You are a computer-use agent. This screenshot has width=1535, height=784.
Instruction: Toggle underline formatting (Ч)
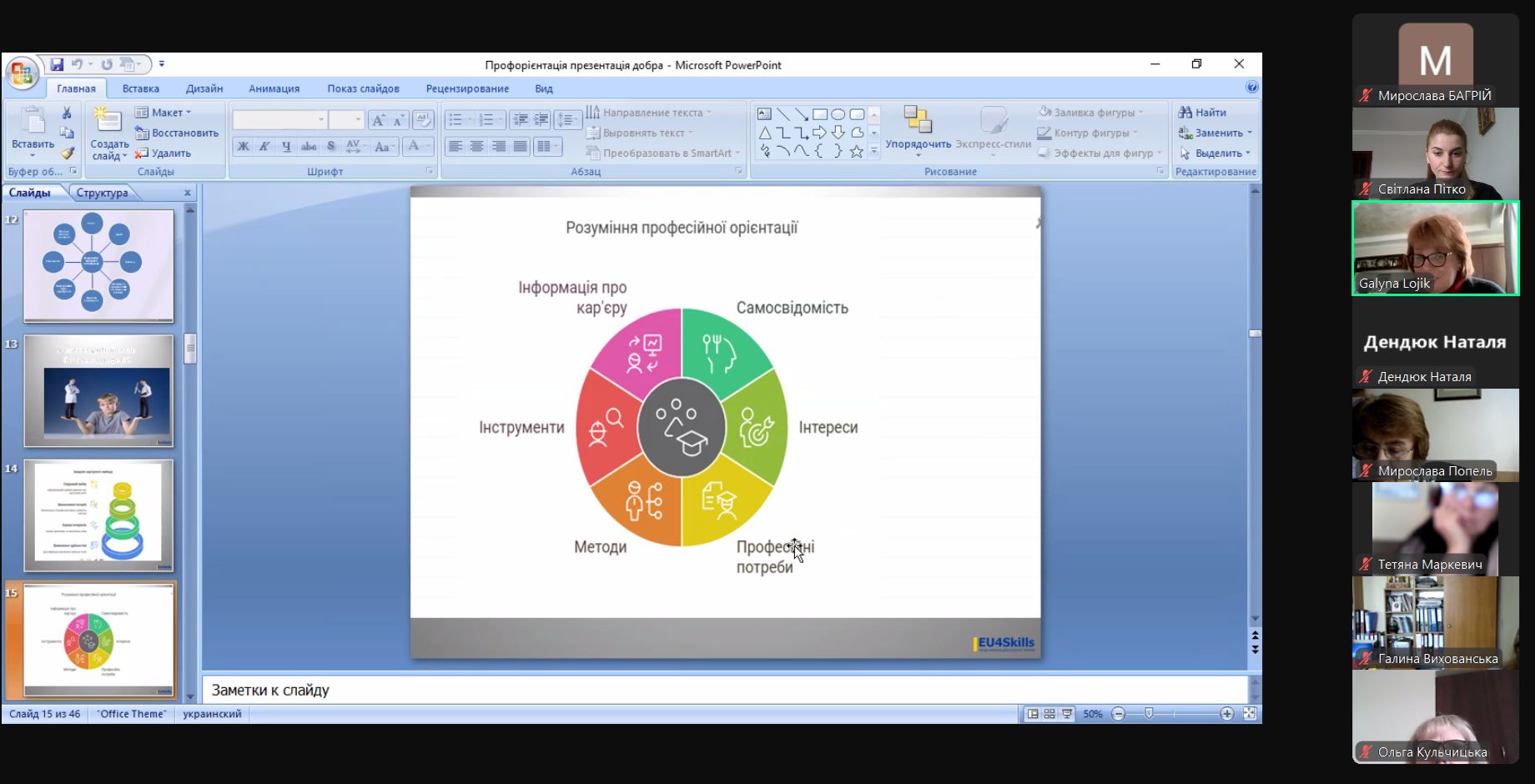tap(286, 147)
